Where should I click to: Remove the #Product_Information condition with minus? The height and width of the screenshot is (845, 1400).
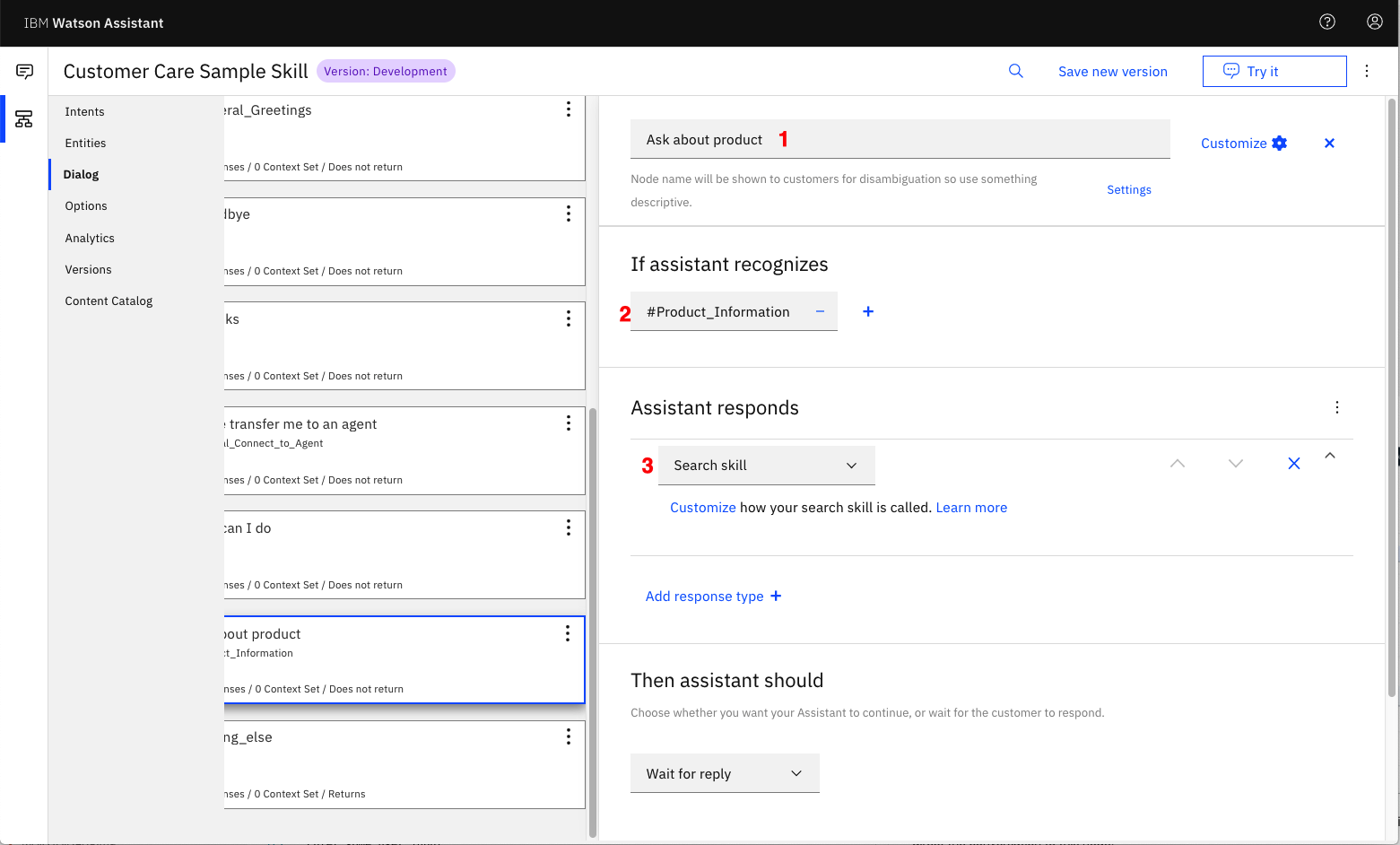click(x=820, y=311)
